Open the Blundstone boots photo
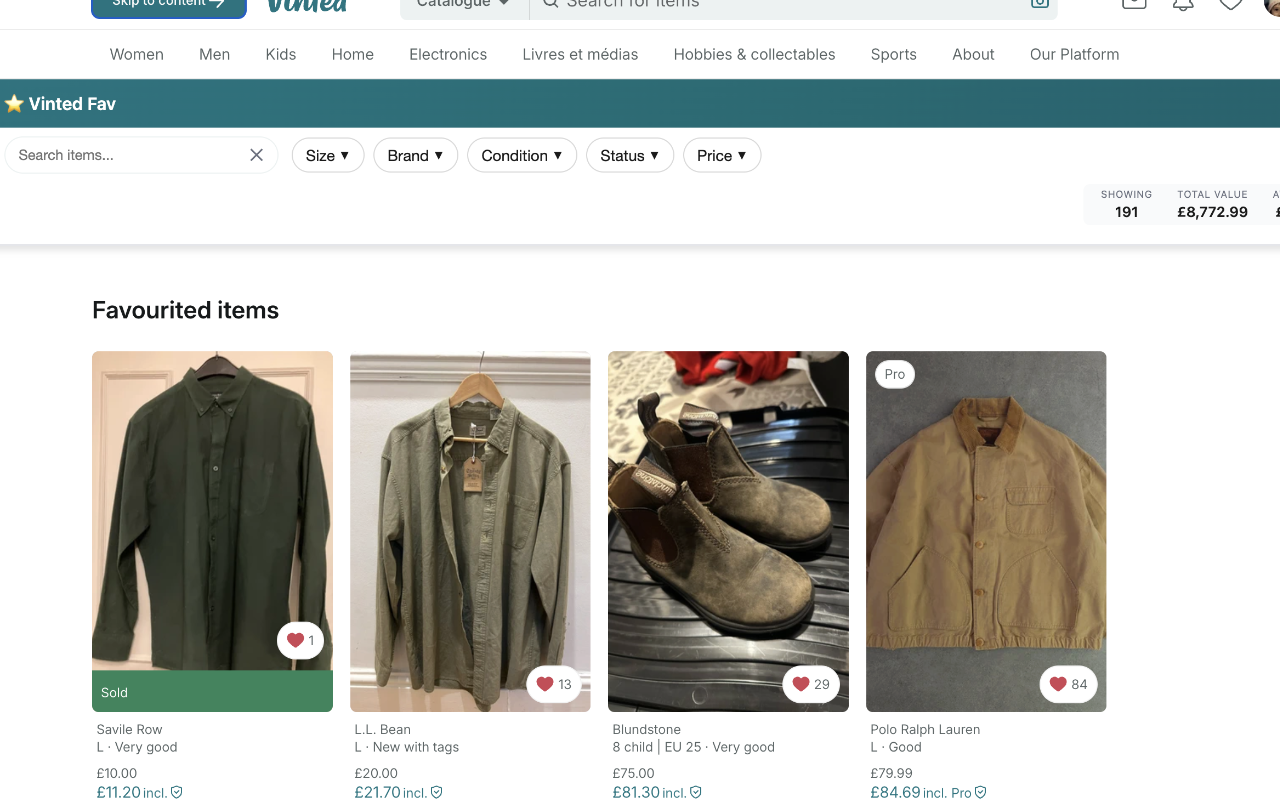This screenshot has height=800, width=1280. pyautogui.click(x=728, y=531)
